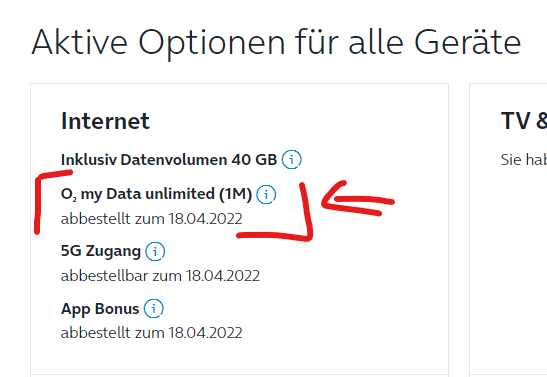Open the TV & section heading

coord(524,121)
